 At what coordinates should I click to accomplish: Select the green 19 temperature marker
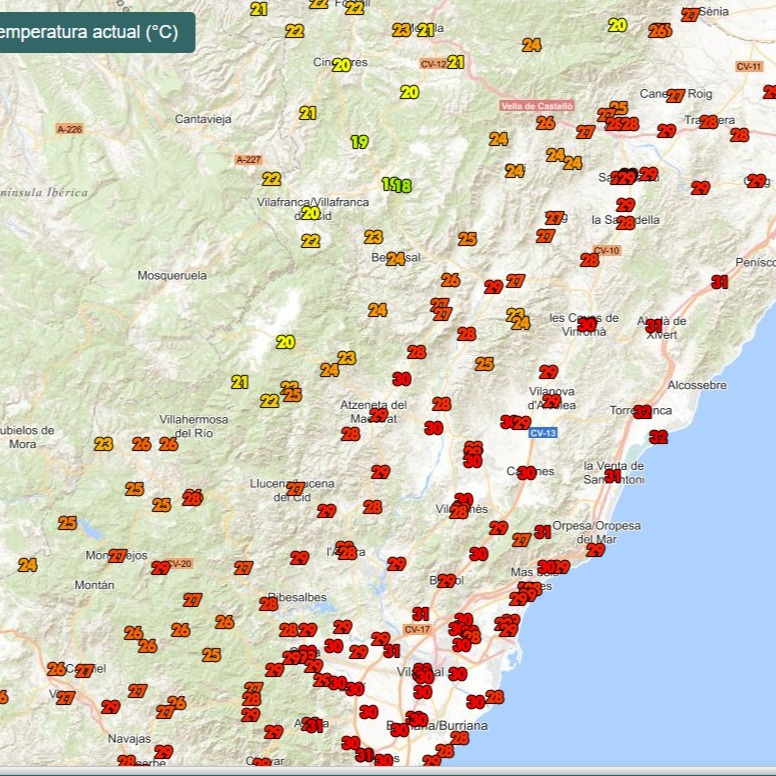(x=360, y=142)
